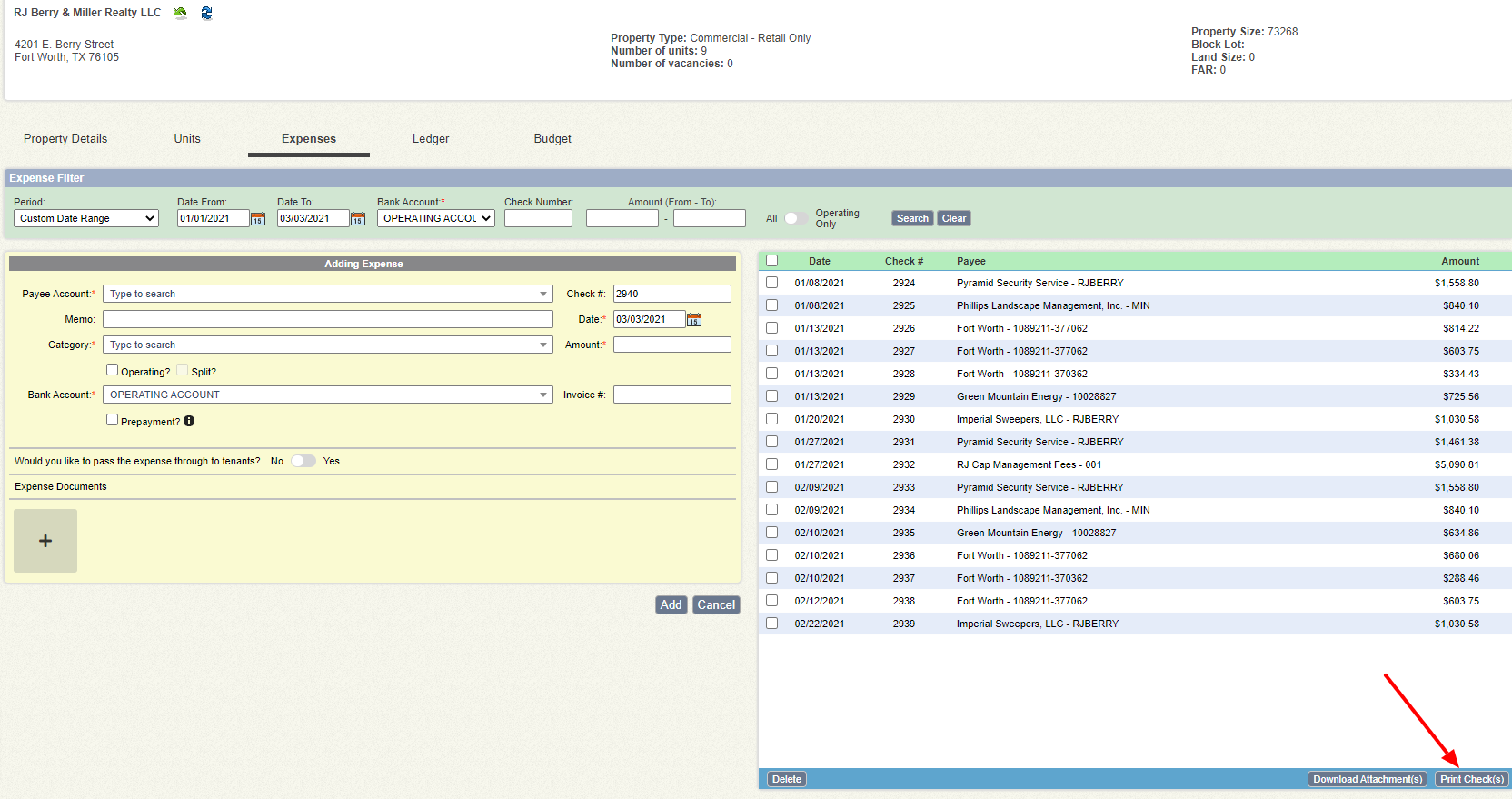Image resolution: width=1512 pixels, height=799 pixels.
Task: Check the box for check 2924
Action: coord(771,283)
